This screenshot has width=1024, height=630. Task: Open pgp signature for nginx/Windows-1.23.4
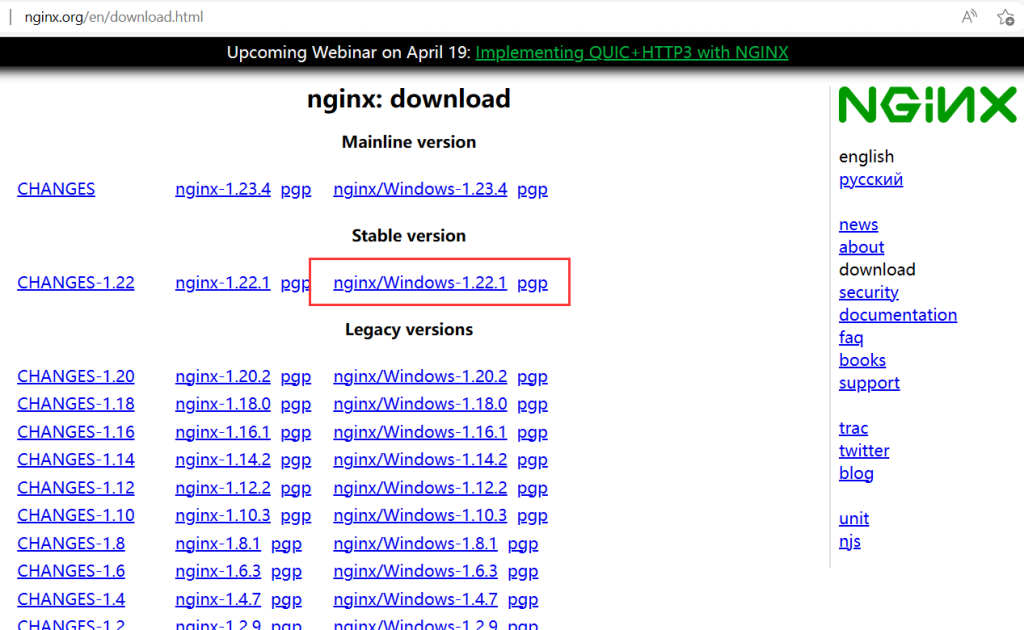[532, 190]
